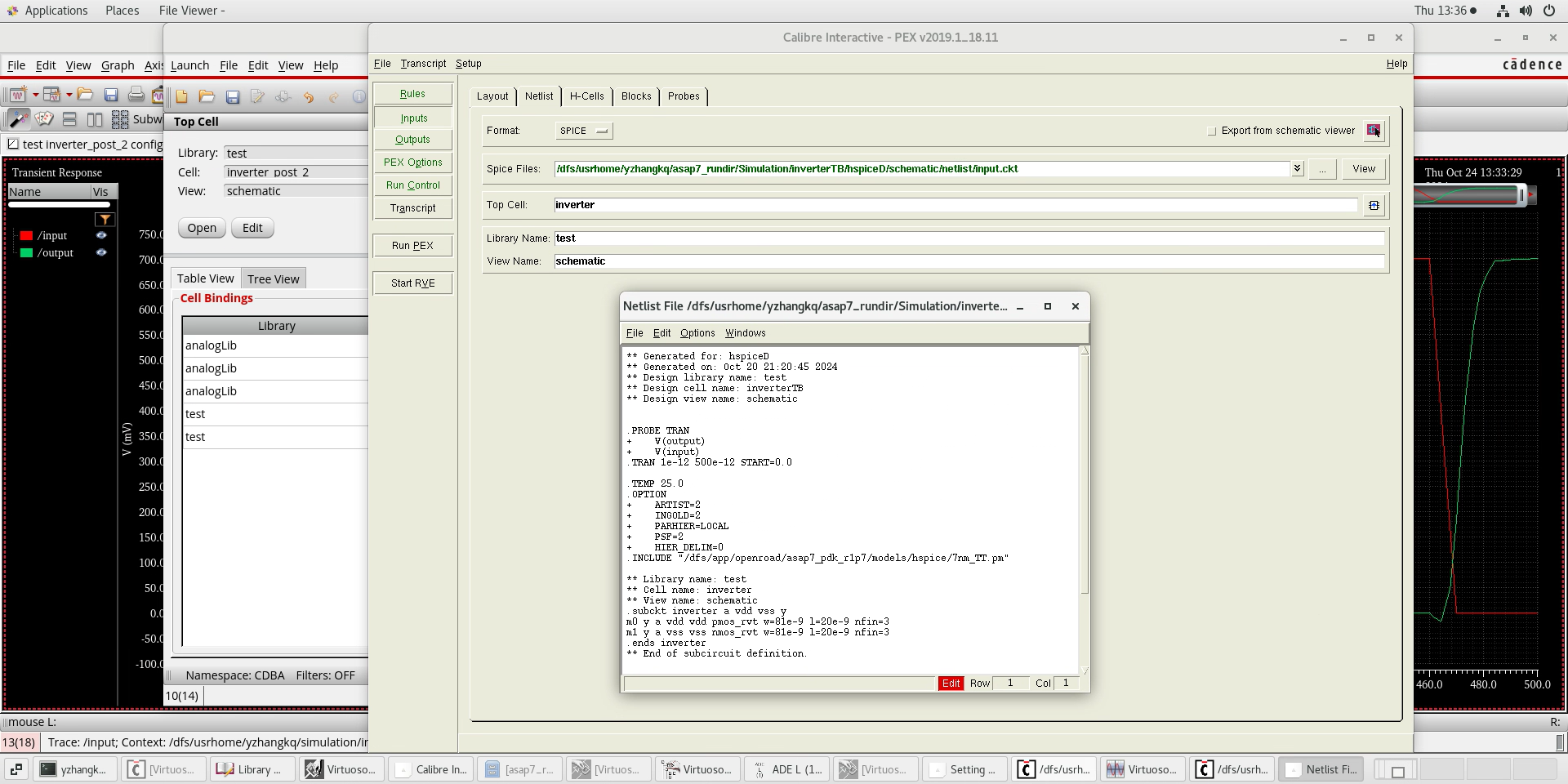
Task: Click the open folder icon in Hierarchy Editor
Action: coord(207,96)
